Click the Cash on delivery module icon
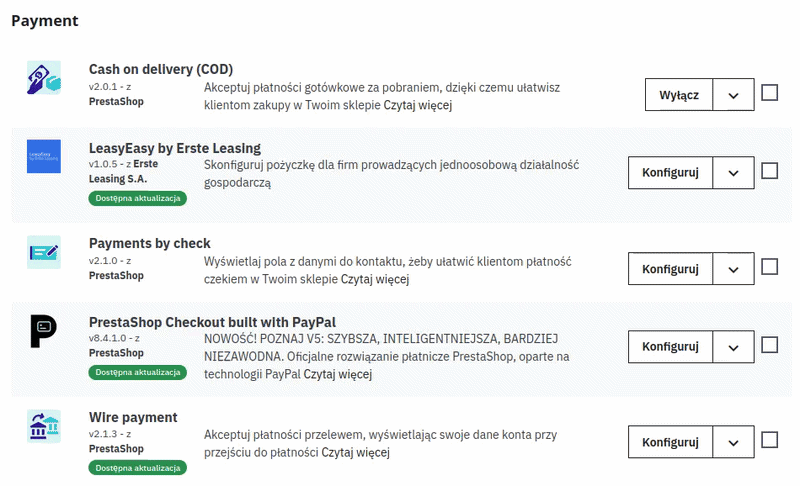The image size is (800, 486). pyautogui.click(x=44, y=77)
